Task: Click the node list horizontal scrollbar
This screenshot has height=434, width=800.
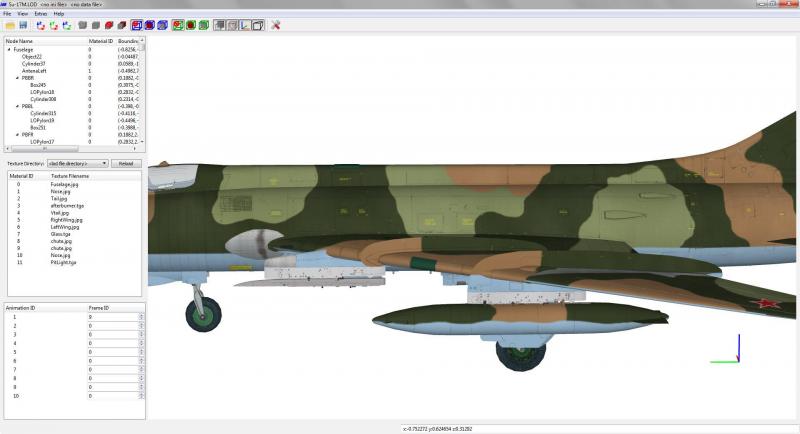Action: point(73,148)
